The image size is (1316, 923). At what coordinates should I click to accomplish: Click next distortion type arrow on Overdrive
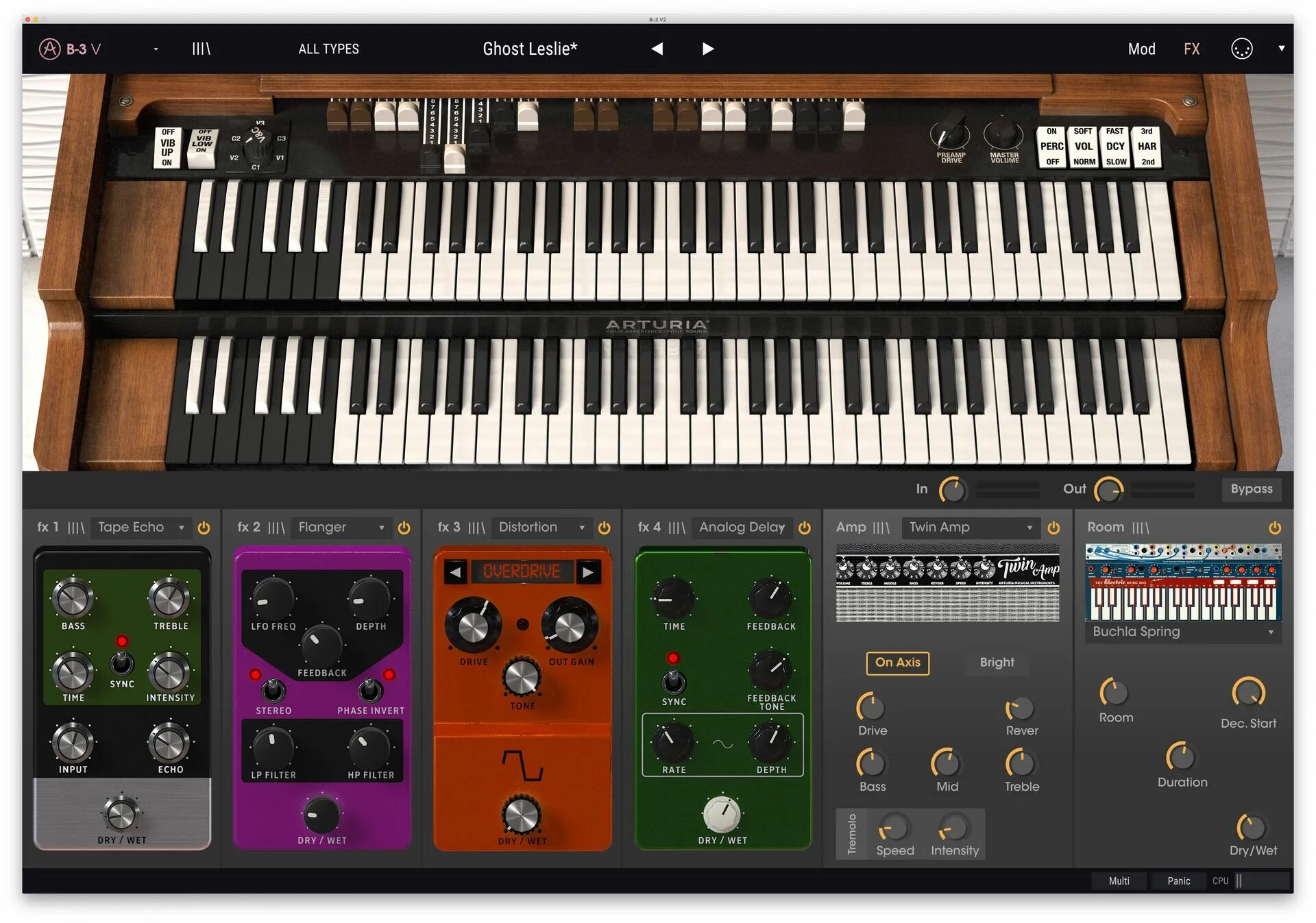(x=587, y=571)
